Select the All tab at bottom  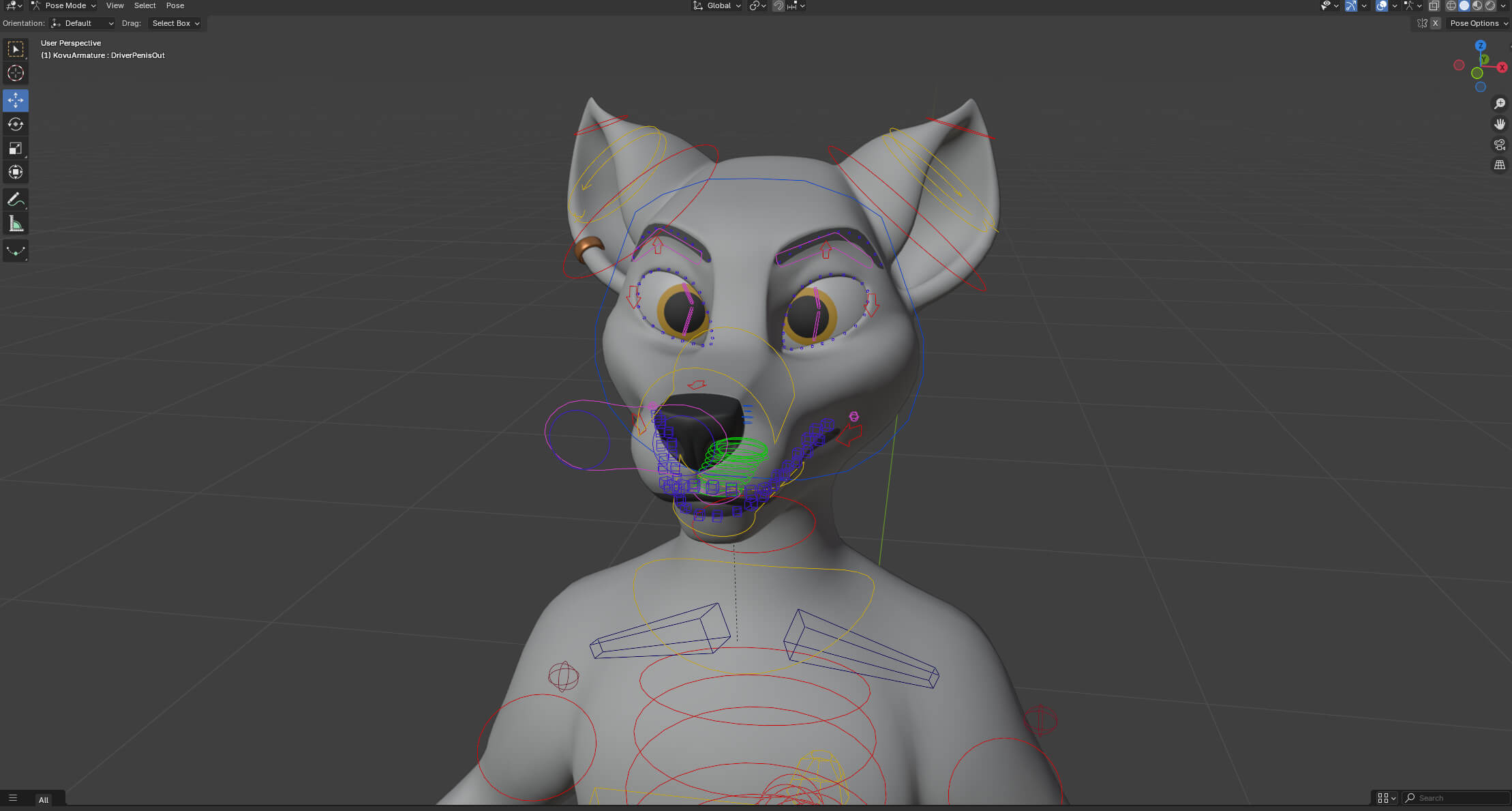(44, 799)
